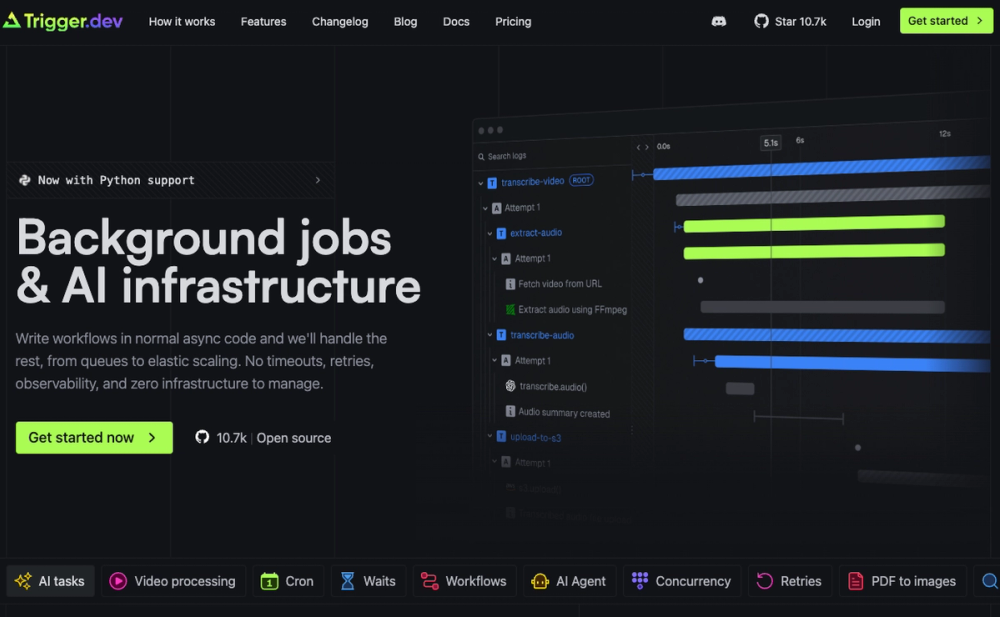Click the blue transcribe-video timeline bar
This screenshot has height=617, width=1000.
point(821,168)
